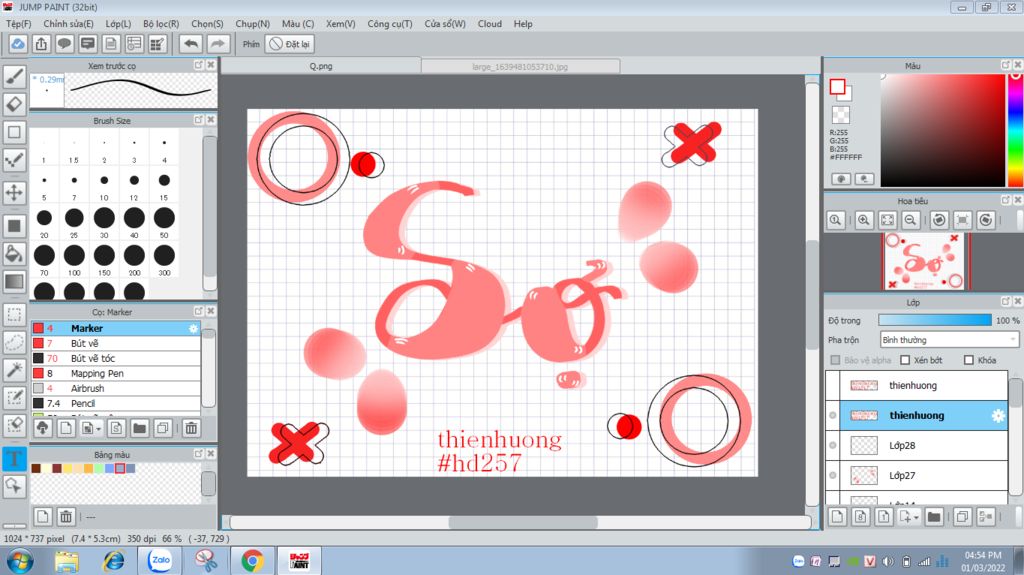
Task: Open the Bộ lọc(R) menu
Action: 161,24
